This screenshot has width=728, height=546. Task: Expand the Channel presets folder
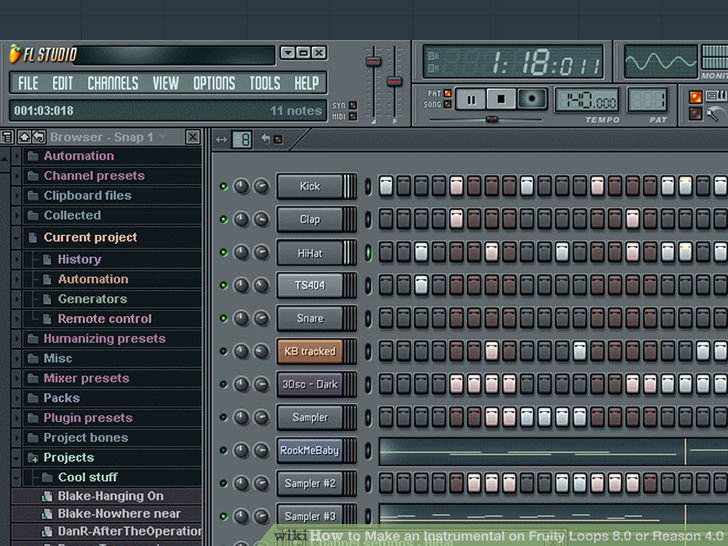click(x=16, y=176)
